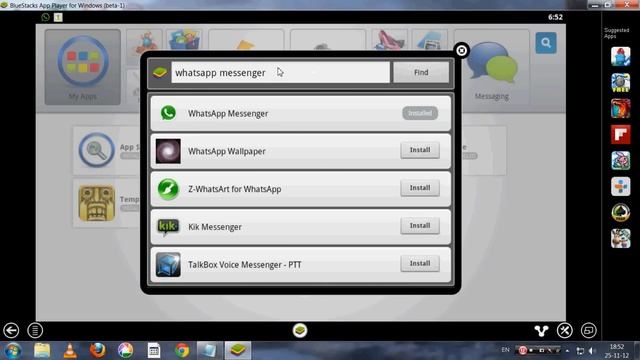Click the WhatsApp Wallpaper swirl icon

coord(168,151)
